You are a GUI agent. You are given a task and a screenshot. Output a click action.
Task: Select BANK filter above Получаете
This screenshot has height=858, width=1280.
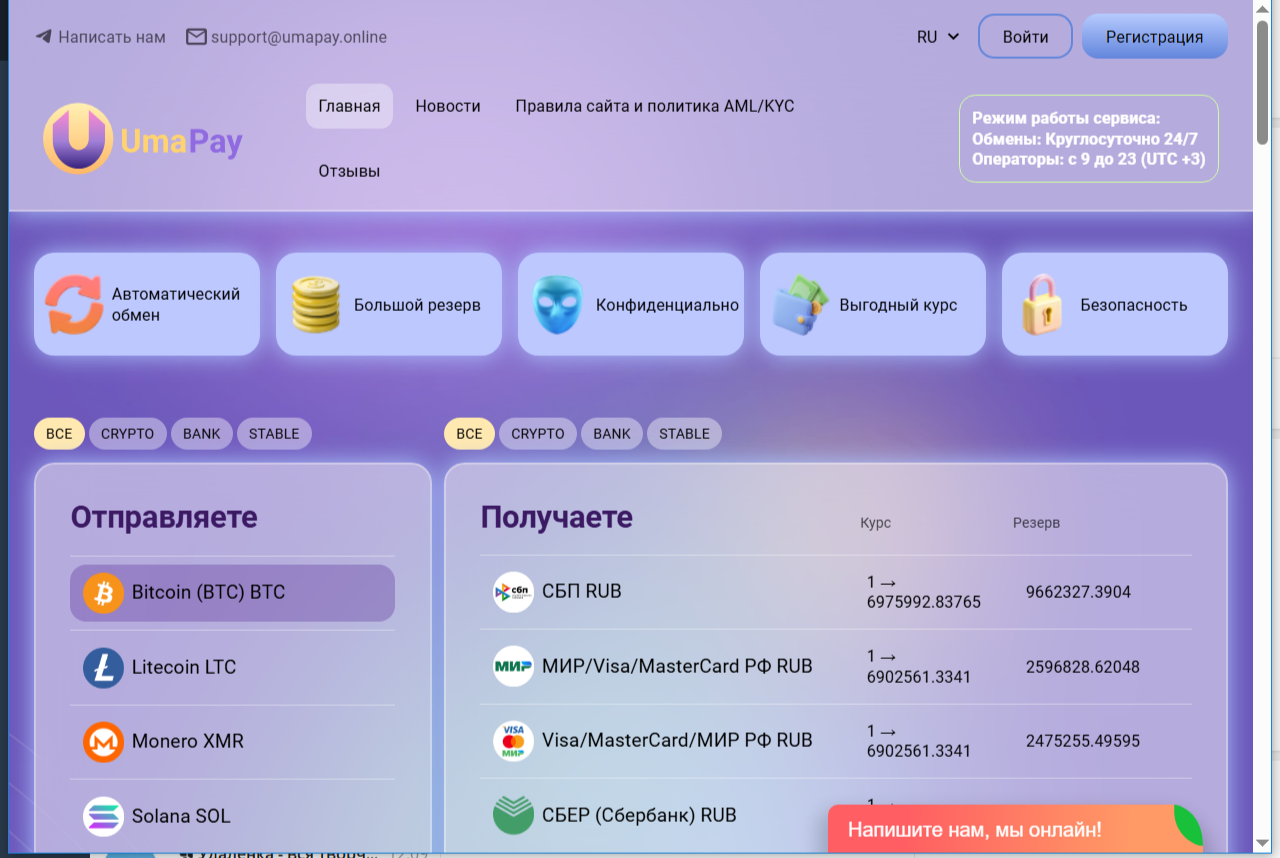tap(612, 434)
